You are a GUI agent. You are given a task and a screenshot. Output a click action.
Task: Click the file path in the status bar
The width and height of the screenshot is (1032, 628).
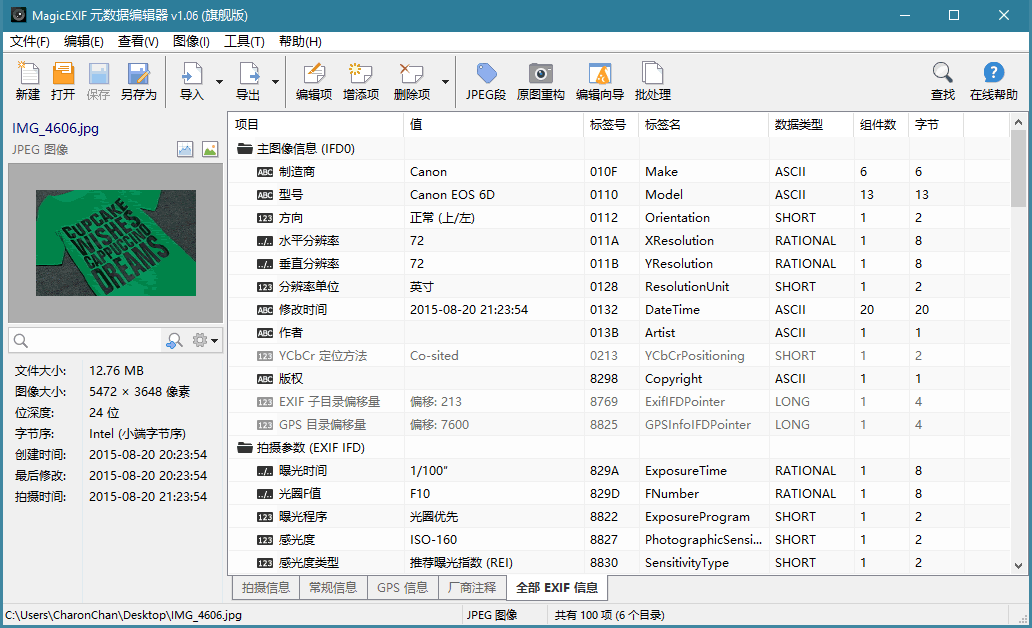pos(124,615)
